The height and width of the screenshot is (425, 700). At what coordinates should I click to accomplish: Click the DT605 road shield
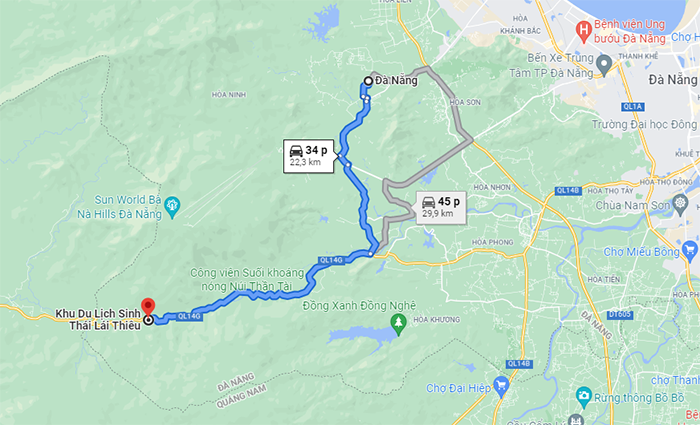pos(620,315)
